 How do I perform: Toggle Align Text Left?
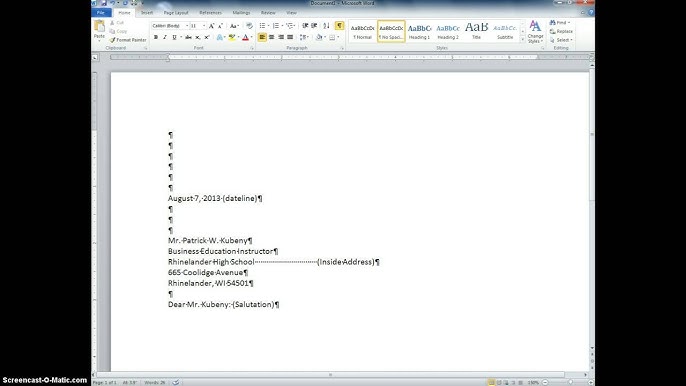tap(262, 38)
